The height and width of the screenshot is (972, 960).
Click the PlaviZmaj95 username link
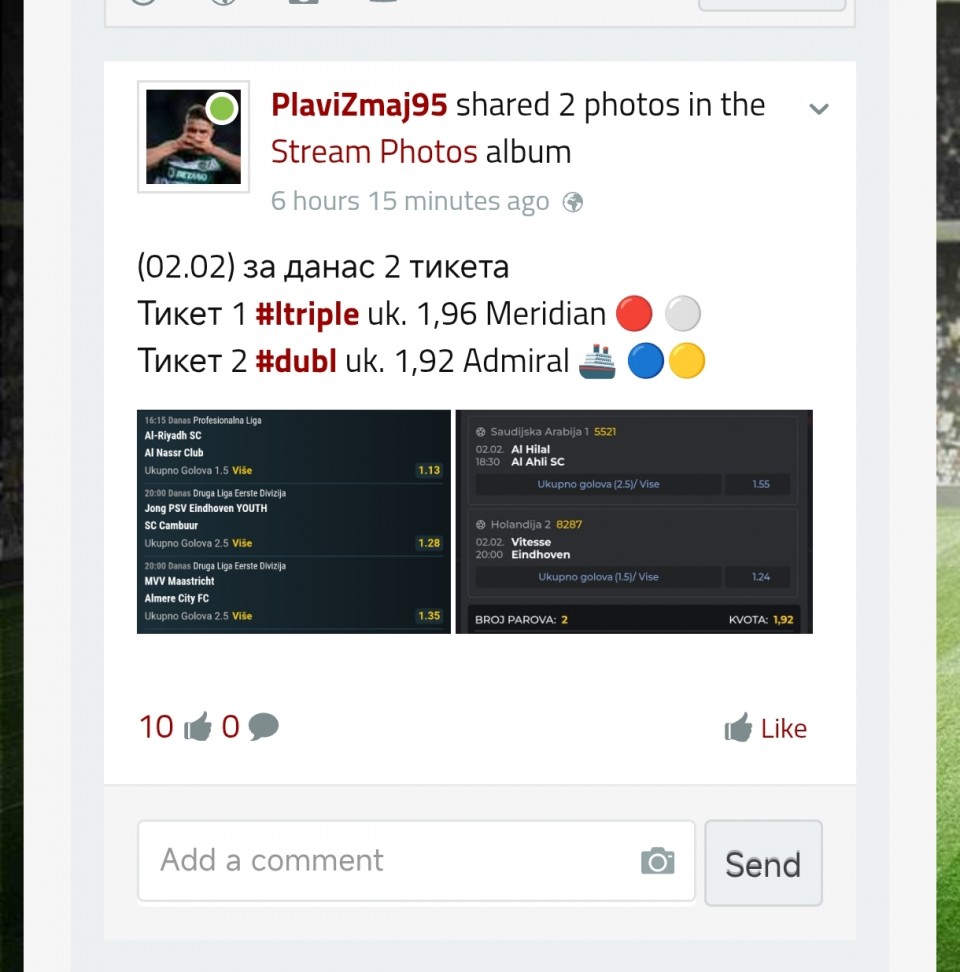359,105
